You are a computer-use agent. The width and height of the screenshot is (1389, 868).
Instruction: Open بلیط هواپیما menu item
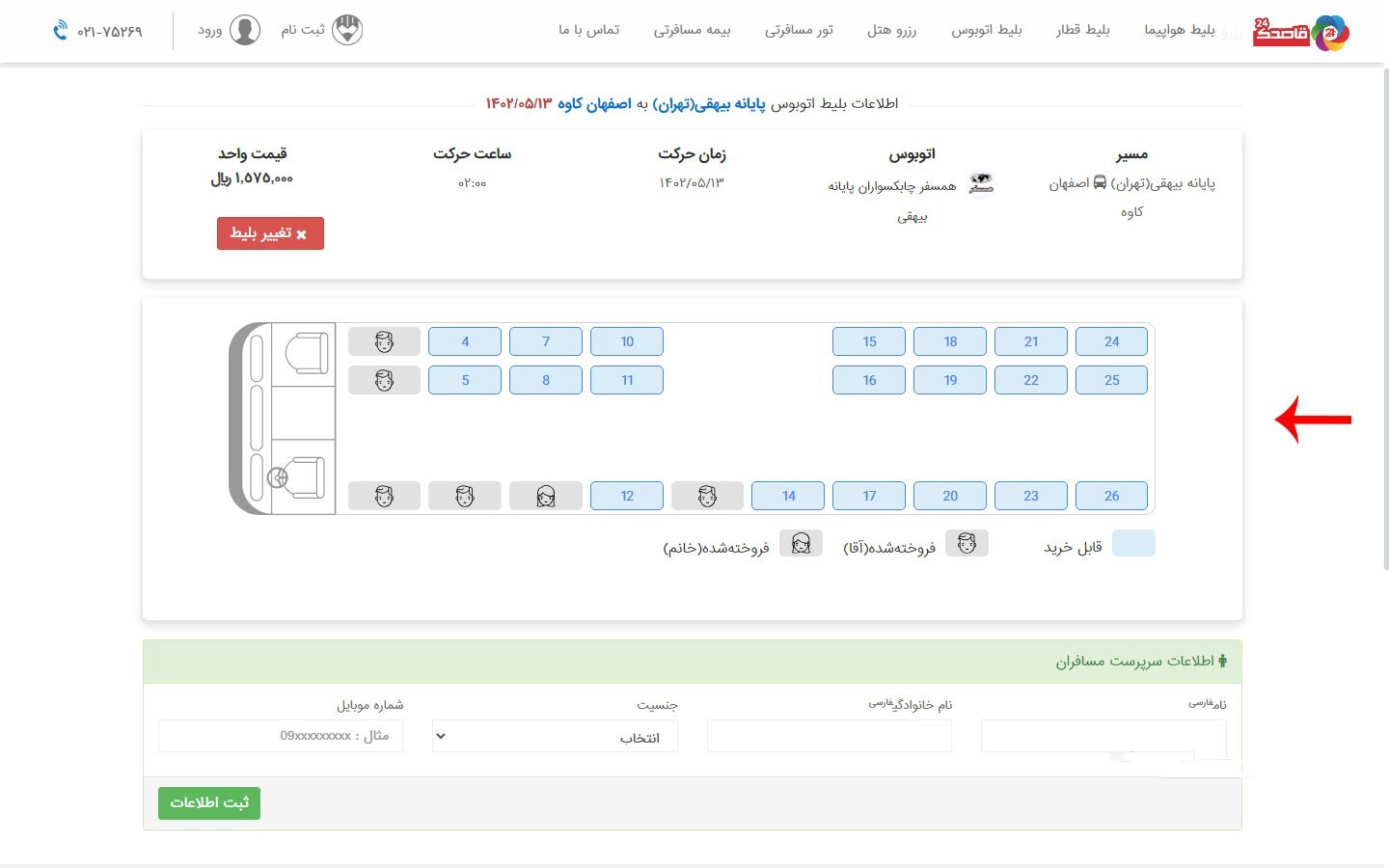tap(1179, 30)
